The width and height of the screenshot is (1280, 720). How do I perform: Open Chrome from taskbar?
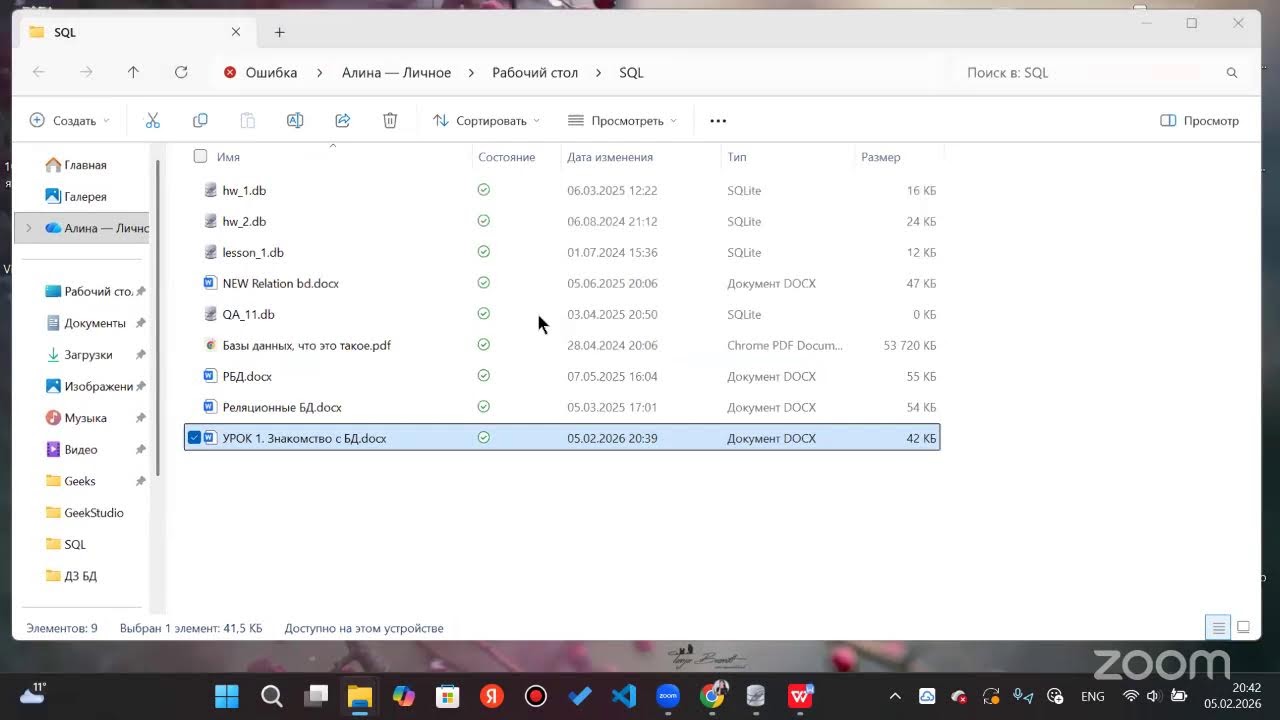click(712, 696)
